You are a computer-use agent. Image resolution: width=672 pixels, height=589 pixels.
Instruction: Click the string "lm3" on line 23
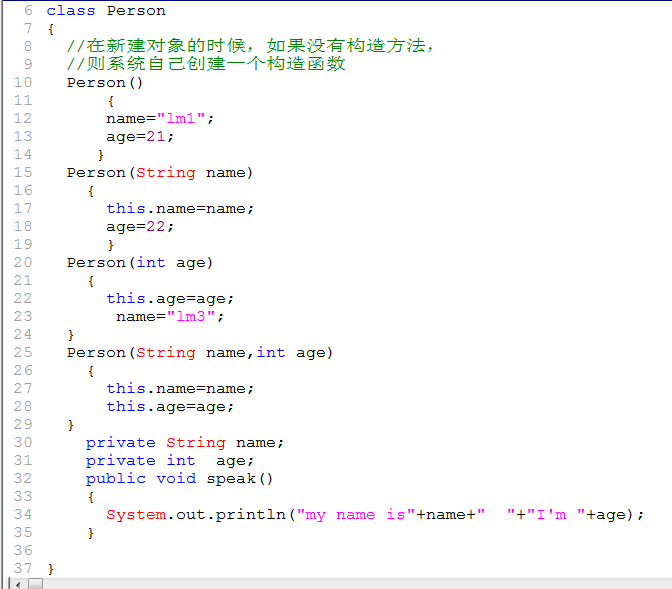coord(191,316)
